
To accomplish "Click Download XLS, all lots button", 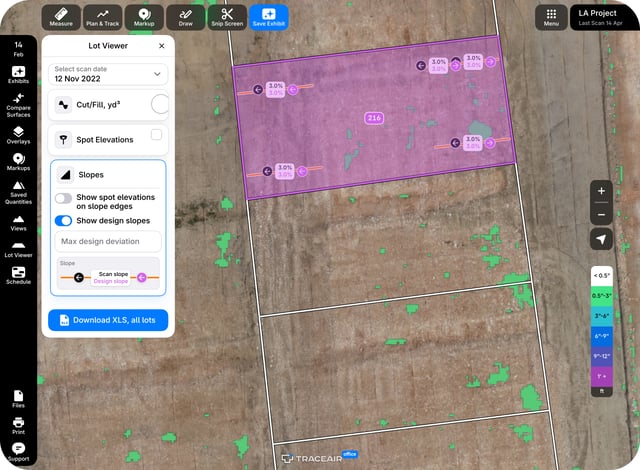I will (108, 320).
